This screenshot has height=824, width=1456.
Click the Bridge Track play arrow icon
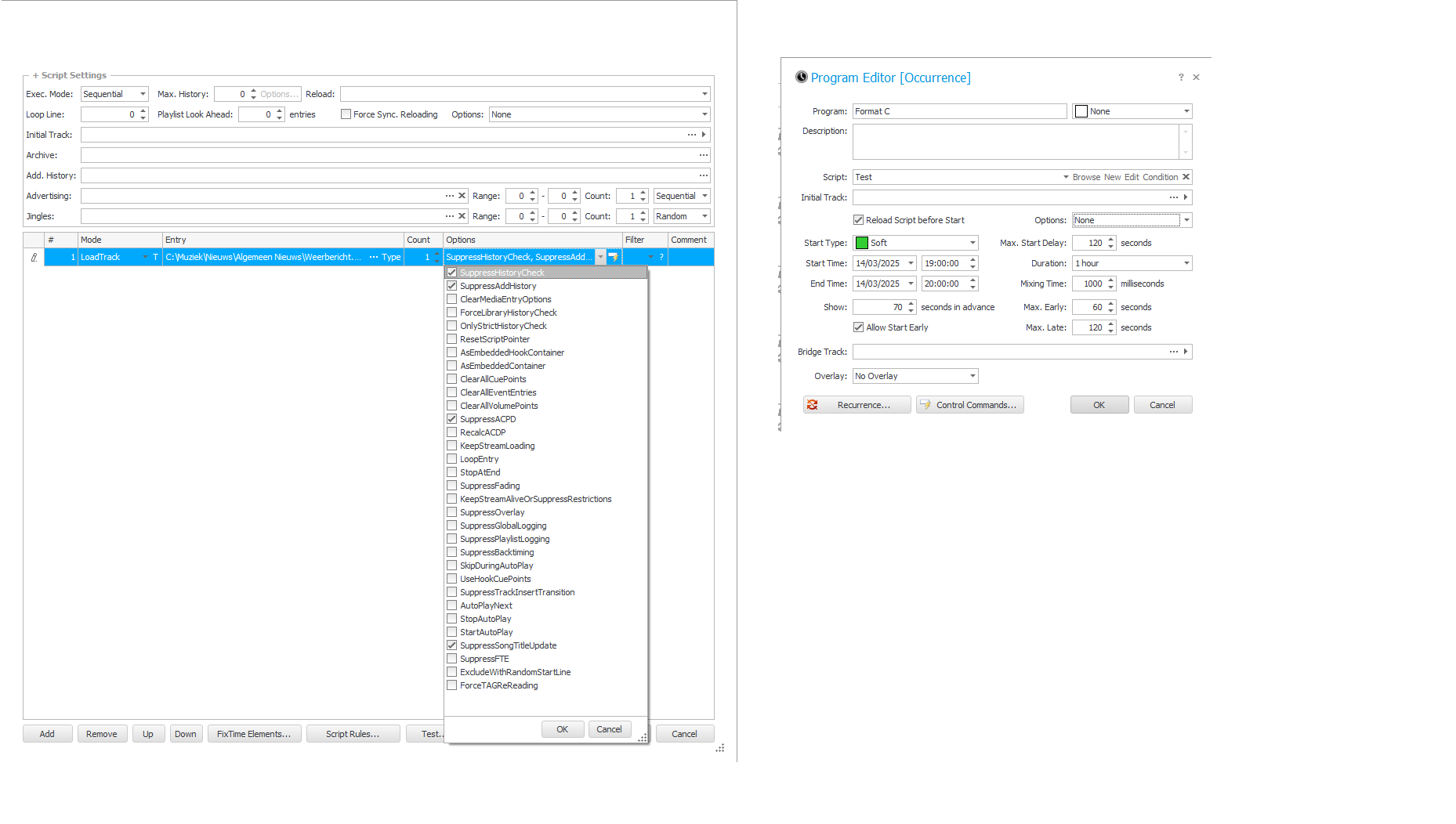pyautogui.click(x=1186, y=352)
